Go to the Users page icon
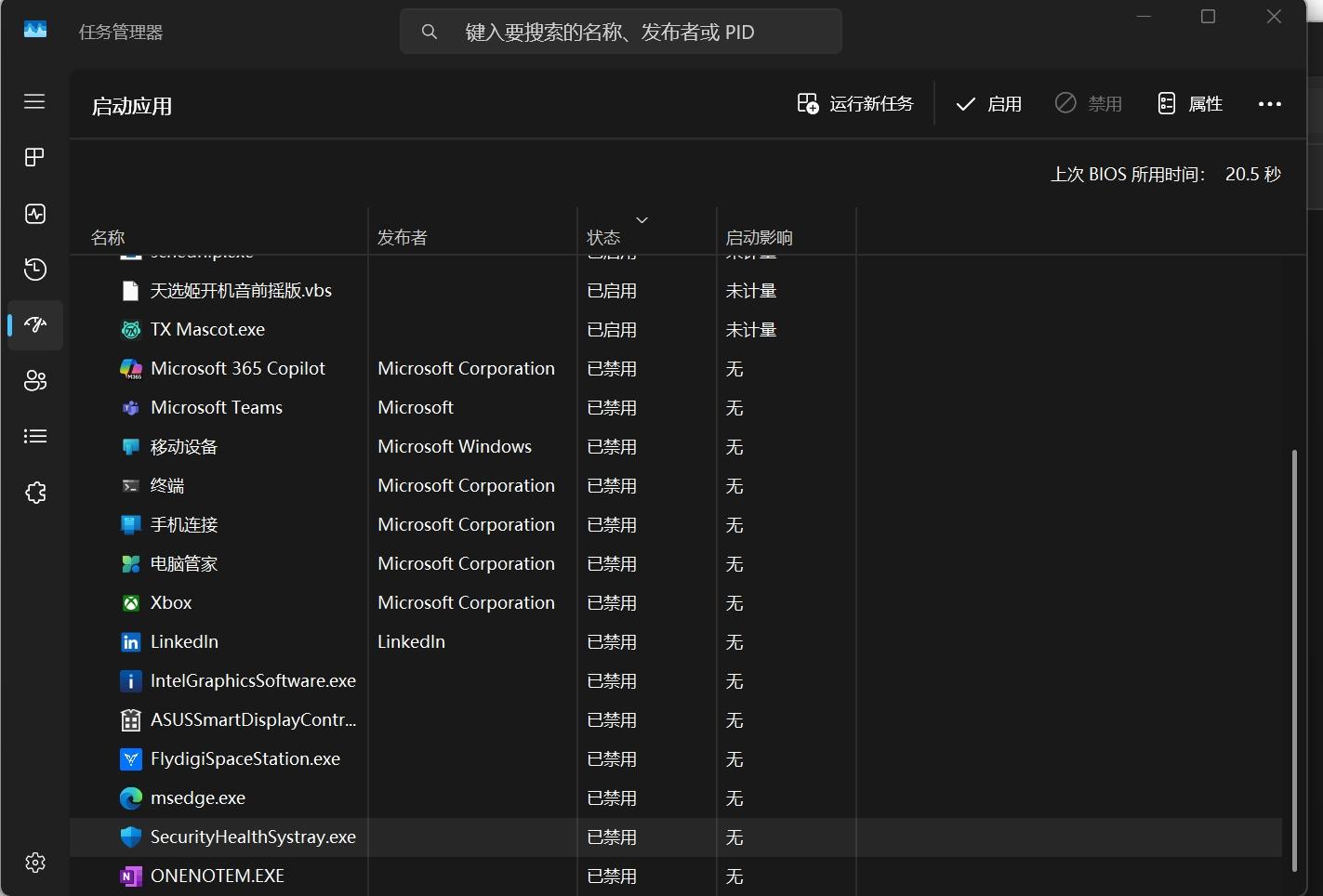The width and height of the screenshot is (1323, 896). pyautogui.click(x=34, y=380)
